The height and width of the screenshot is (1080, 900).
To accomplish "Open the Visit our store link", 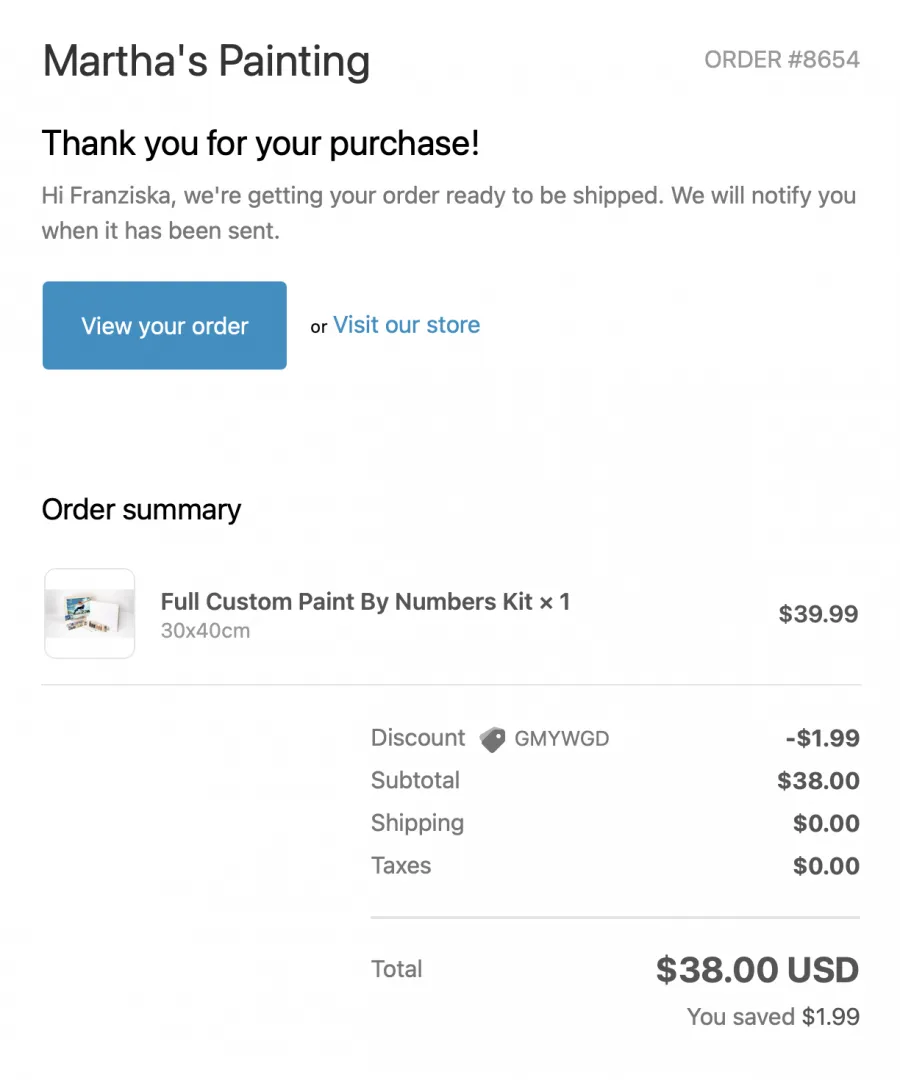I will point(406,325).
